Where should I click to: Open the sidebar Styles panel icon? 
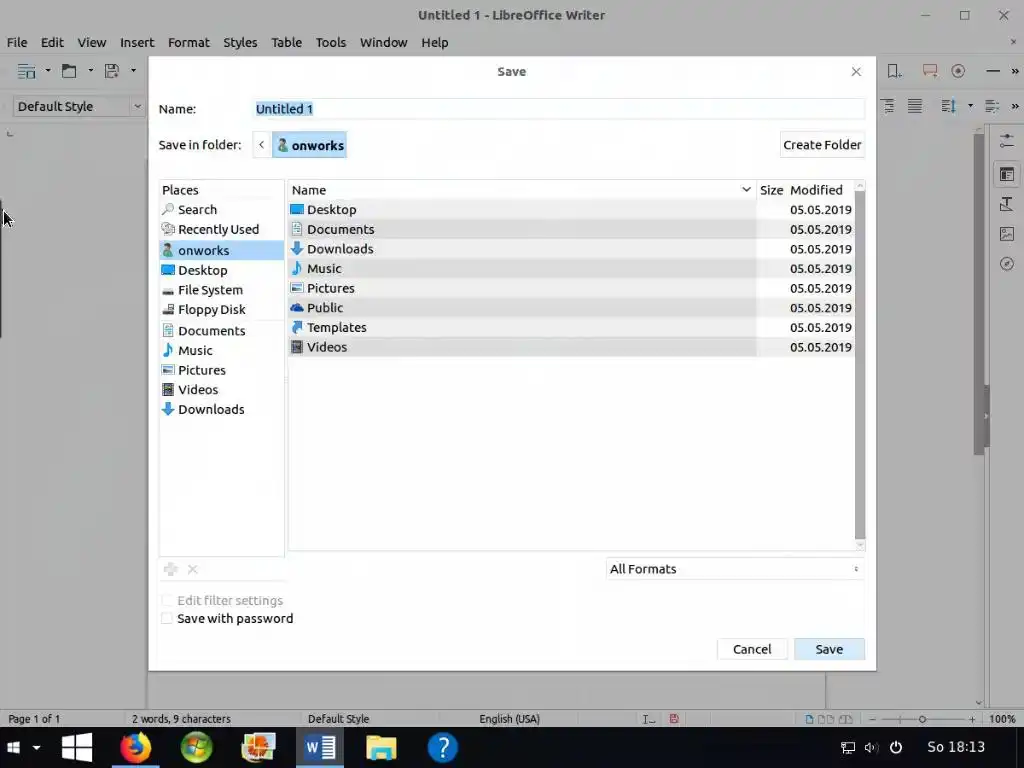click(1006, 204)
